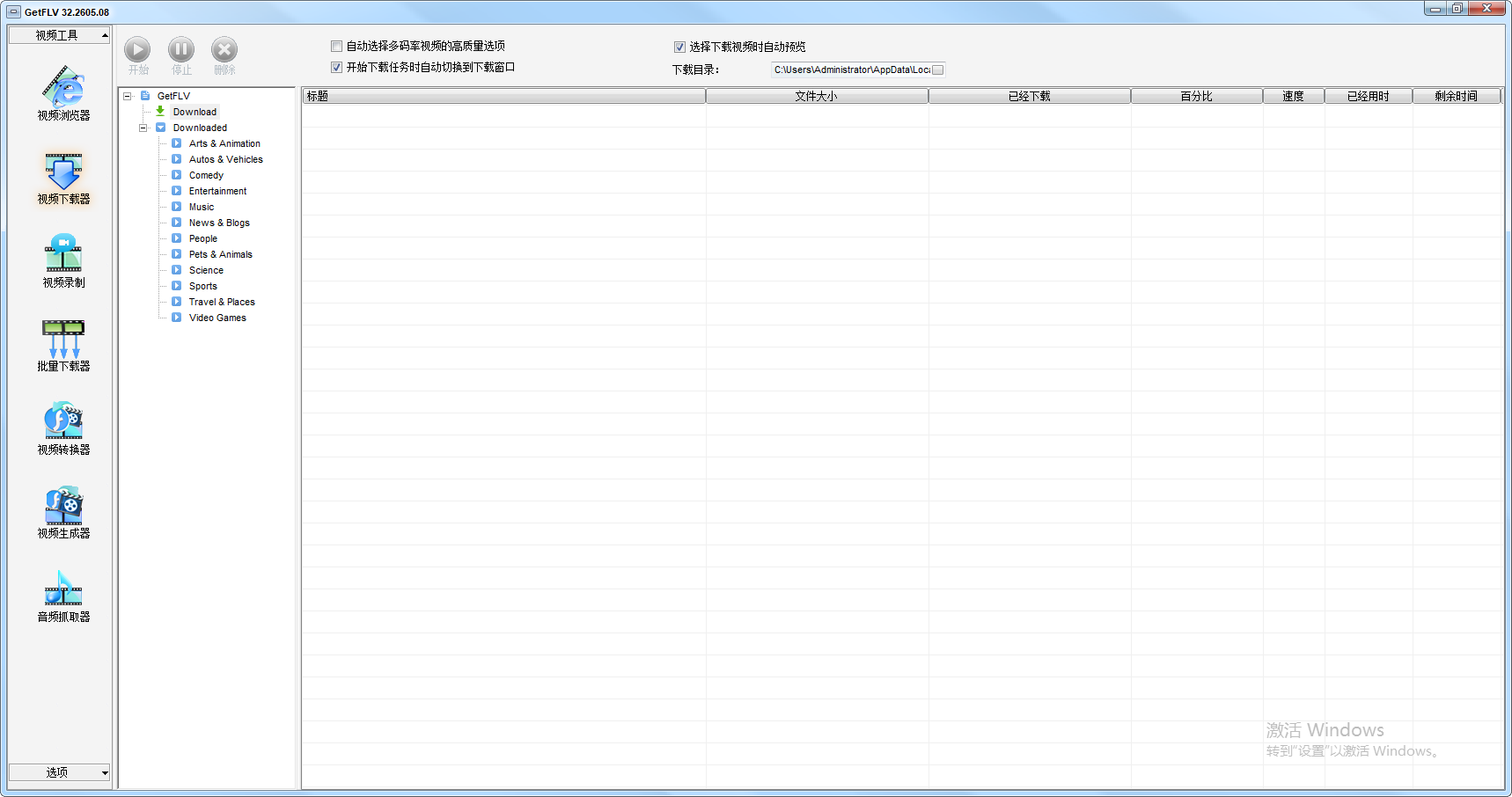Viewport: 1512px width, 797px height.
Task: Click the Arts & Animation category icon
Action: [x=177, y=143]
